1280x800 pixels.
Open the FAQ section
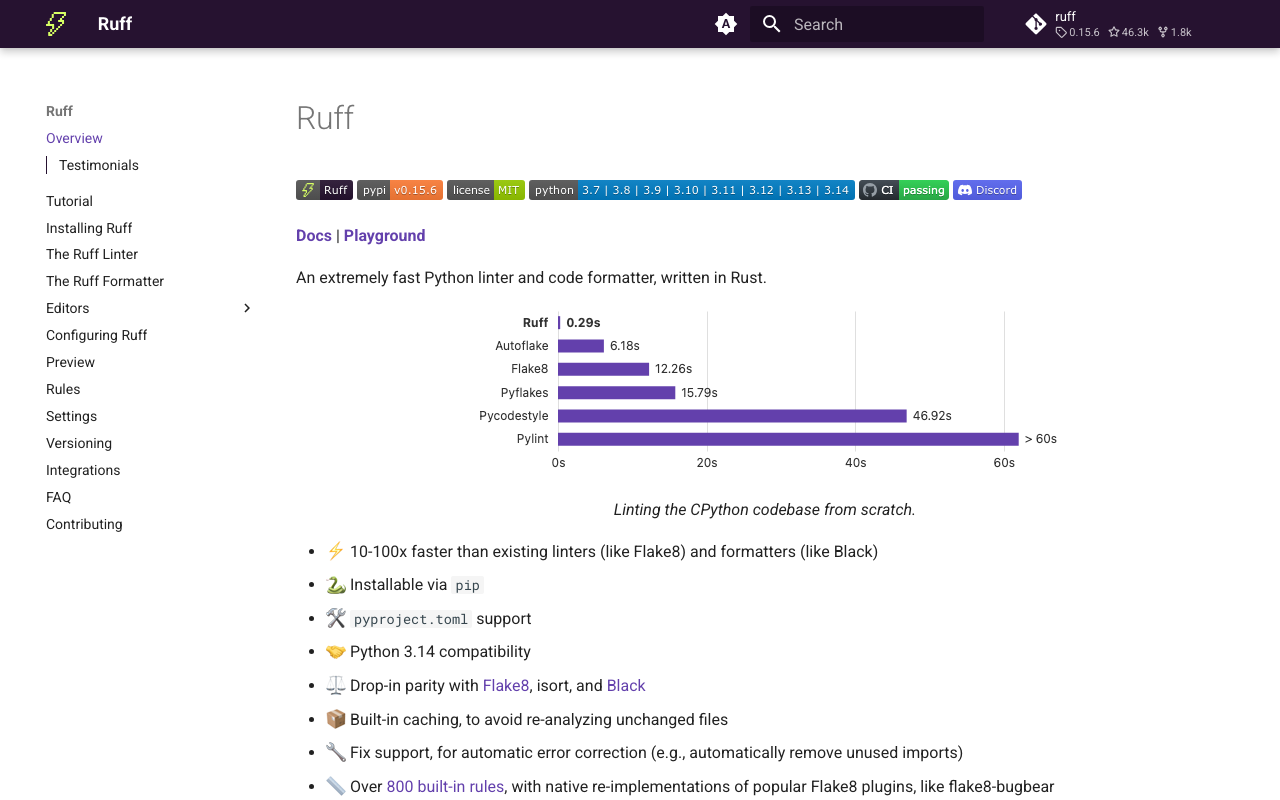pos(58,497)
